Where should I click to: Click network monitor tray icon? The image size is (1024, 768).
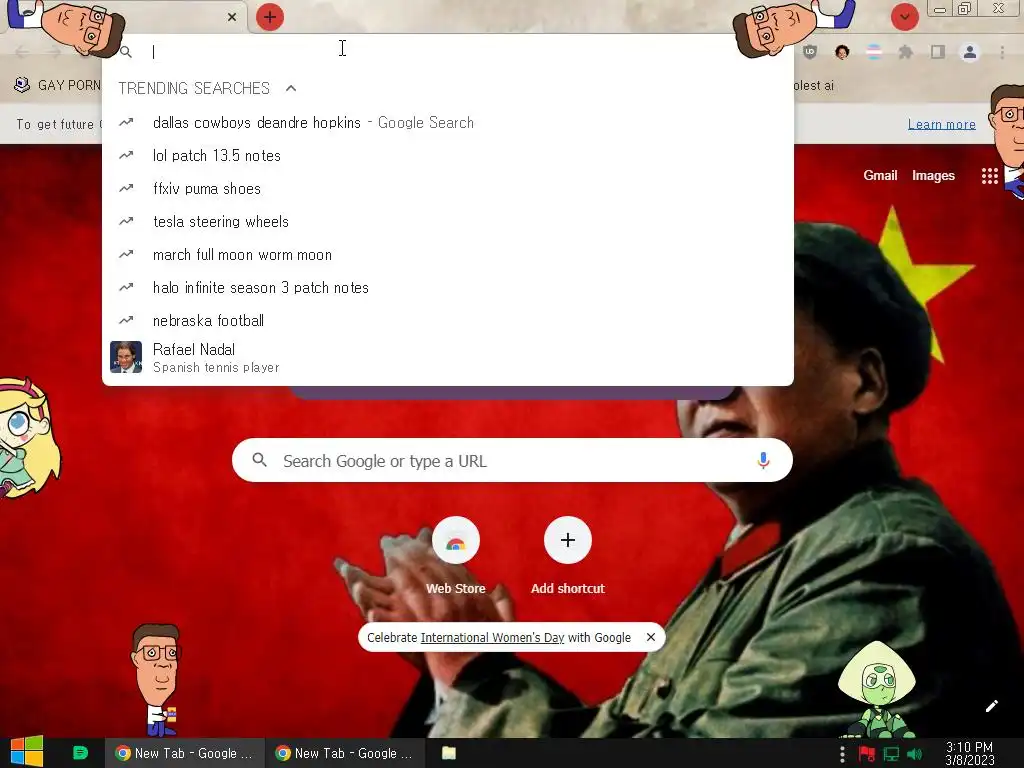point(891,754)
